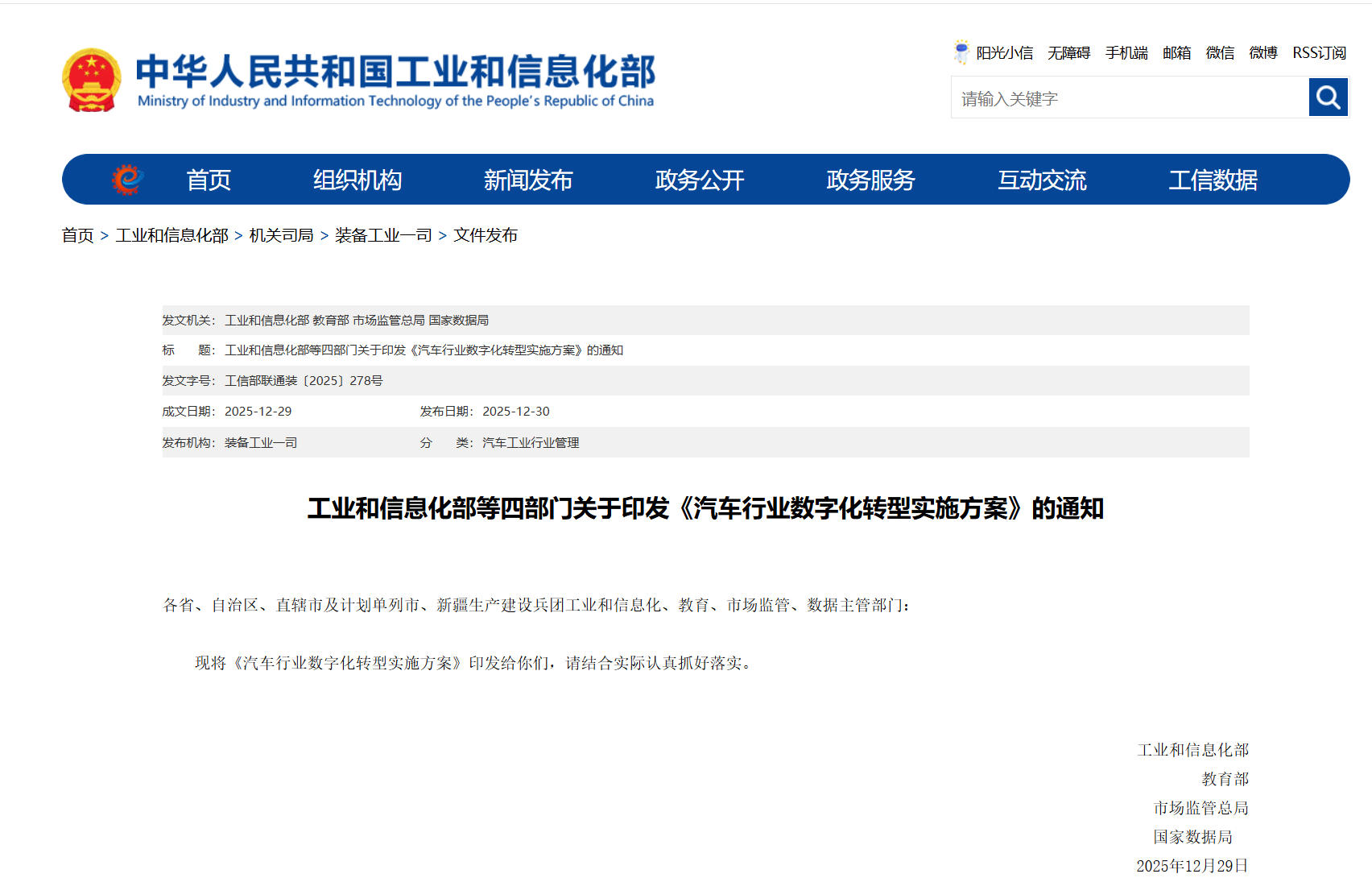Open the 微信 link in header
Viewport: 1372px width, 878px height.
point(1220,53)
